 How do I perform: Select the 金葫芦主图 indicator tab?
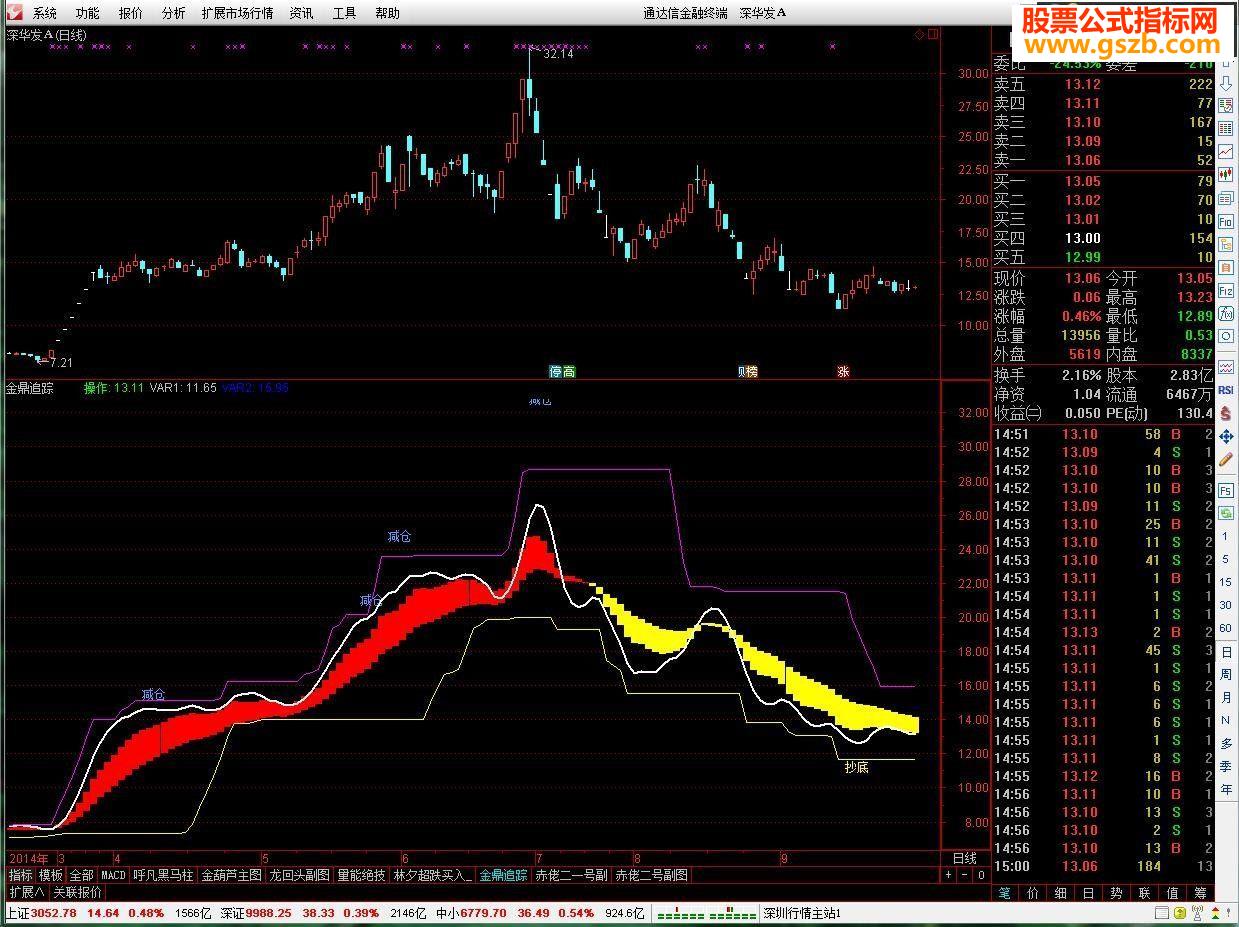tap(231, 875)
